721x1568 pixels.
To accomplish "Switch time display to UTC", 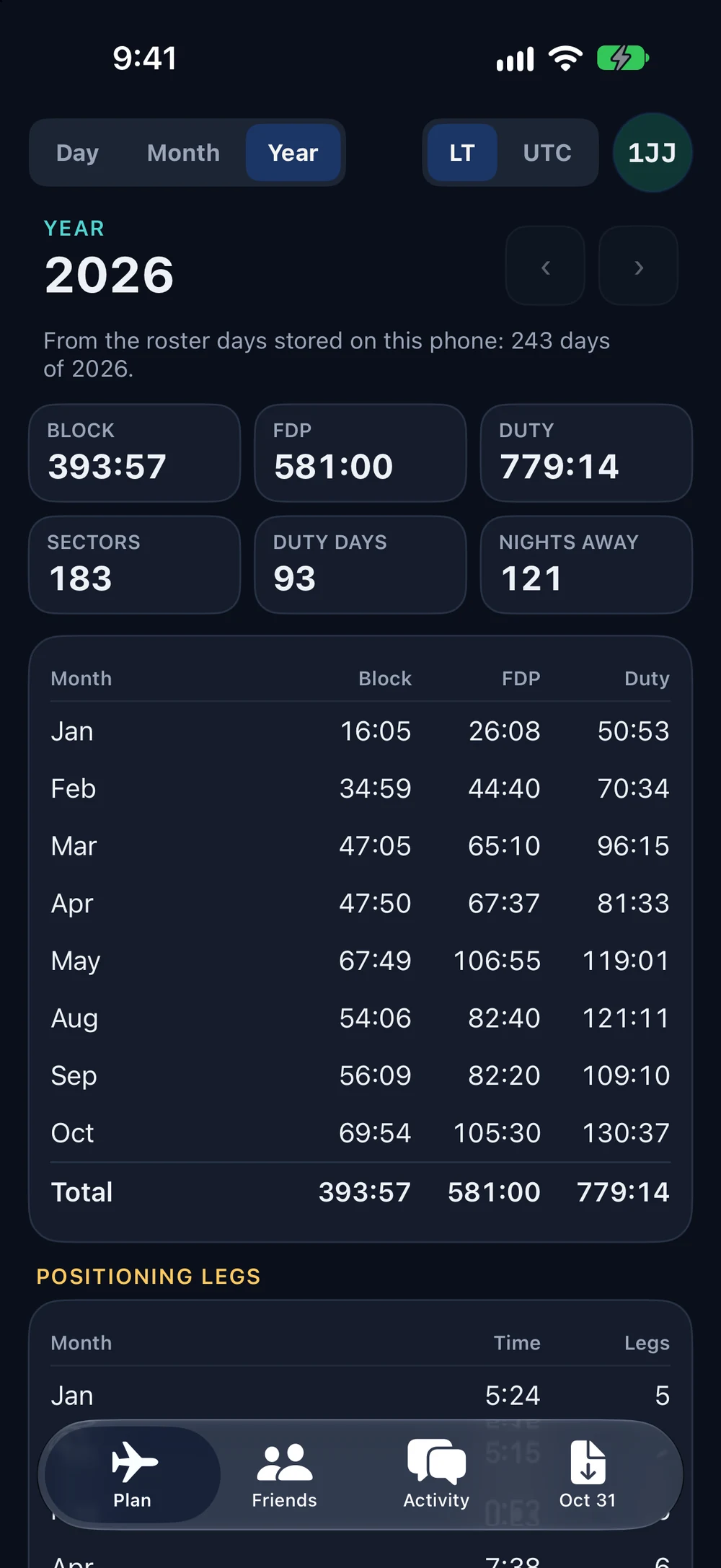I will [x=547, y=153].
